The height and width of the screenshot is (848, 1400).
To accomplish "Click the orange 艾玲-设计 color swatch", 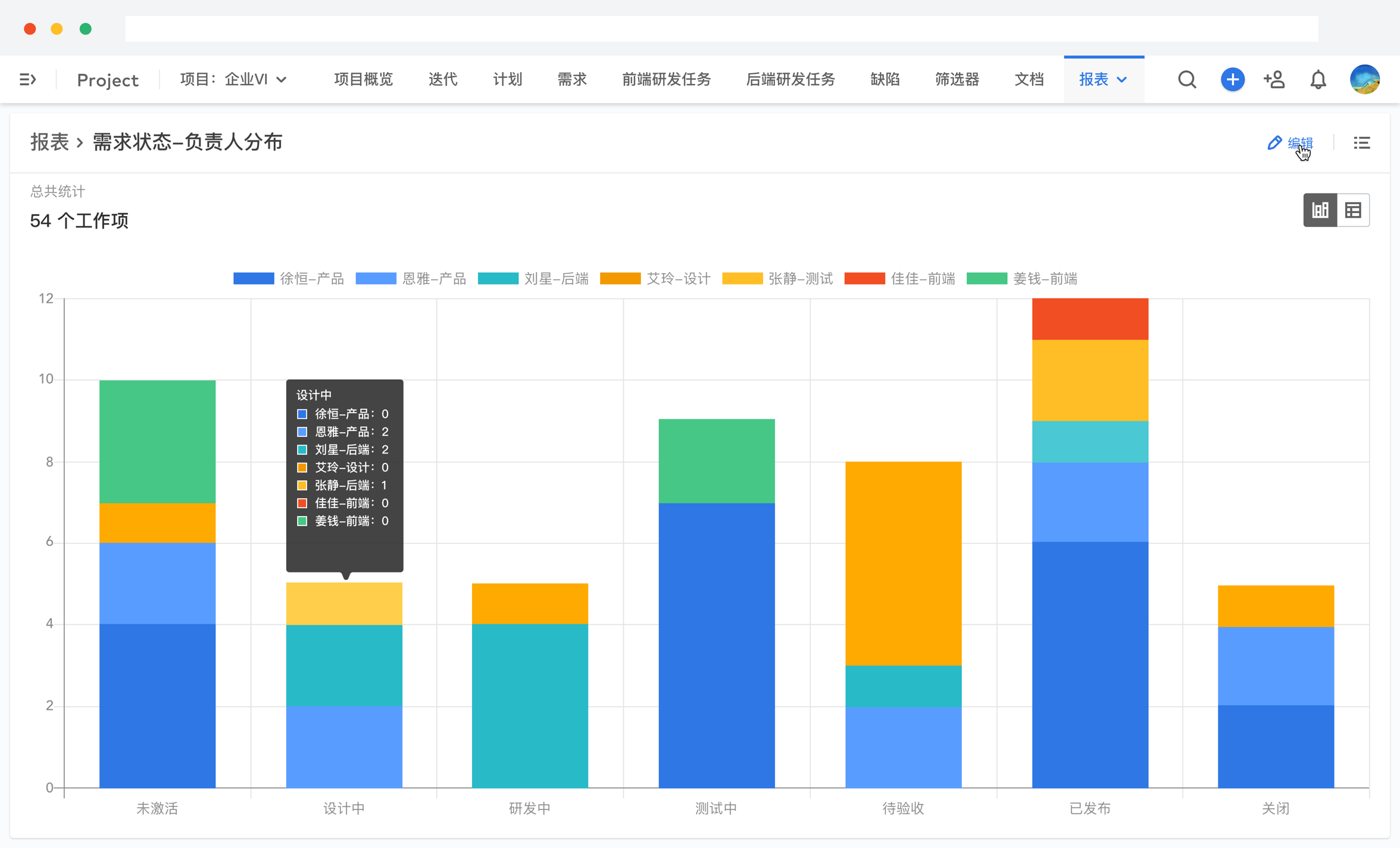I will (620, 278).
